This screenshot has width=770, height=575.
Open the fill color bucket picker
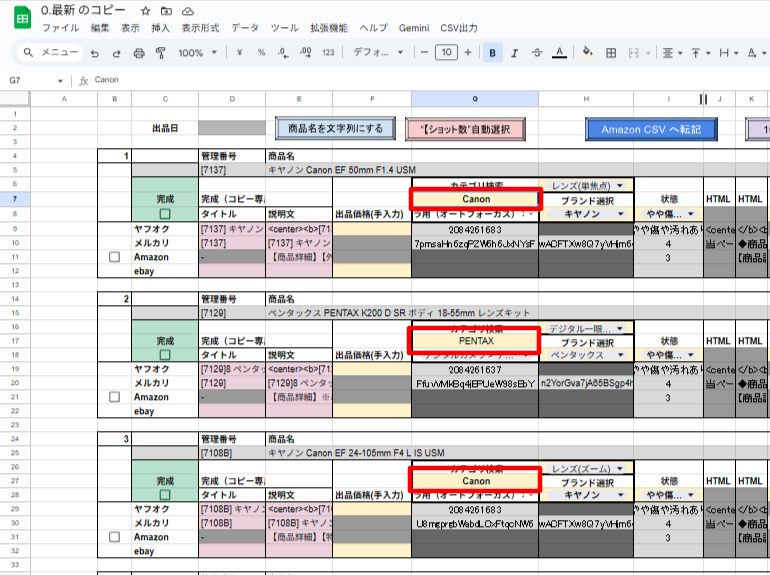587,52
